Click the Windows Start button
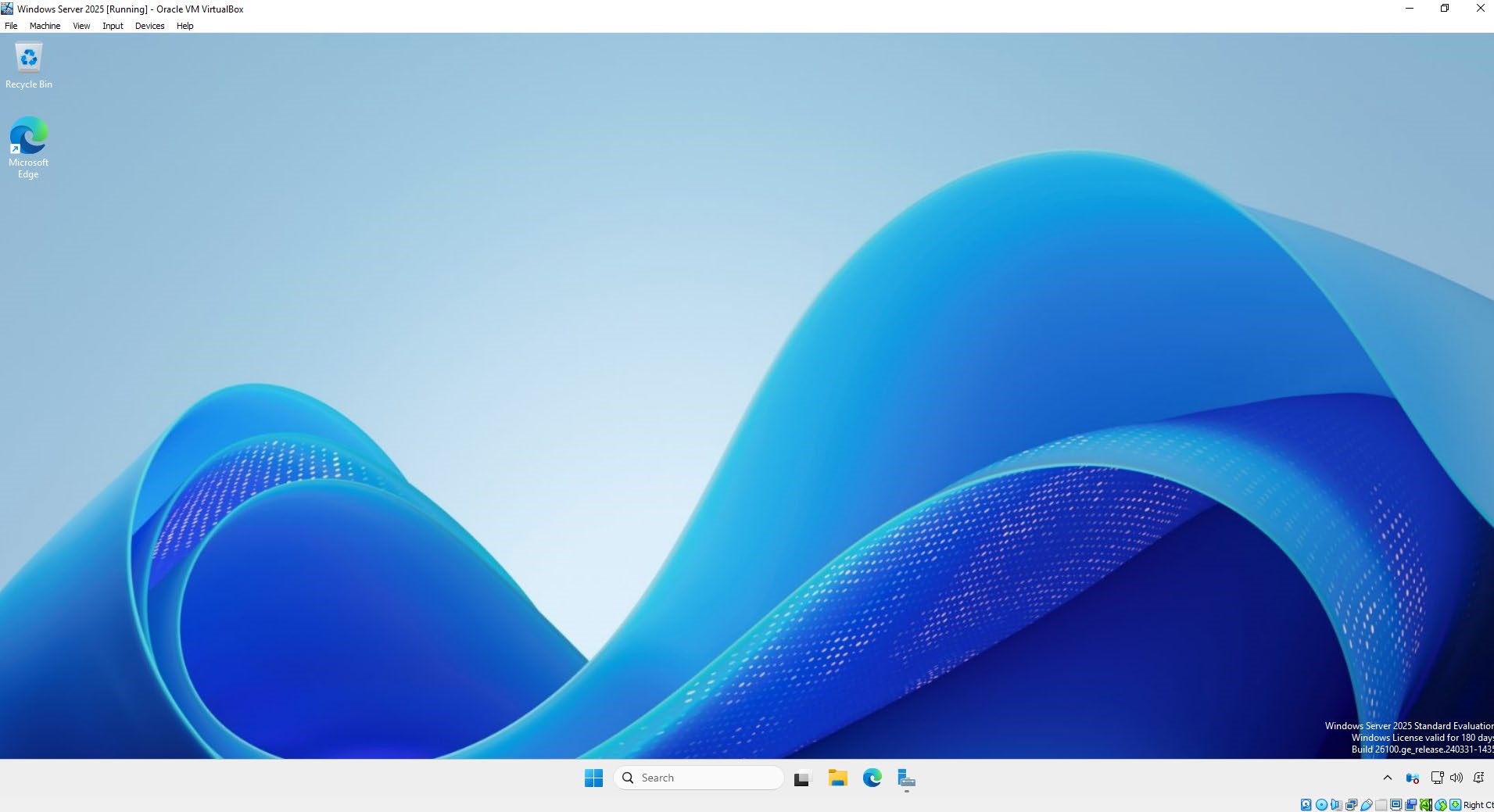The height and width of the screenshot is (812, 1494). pyautogui.click(x=593, y=778)
